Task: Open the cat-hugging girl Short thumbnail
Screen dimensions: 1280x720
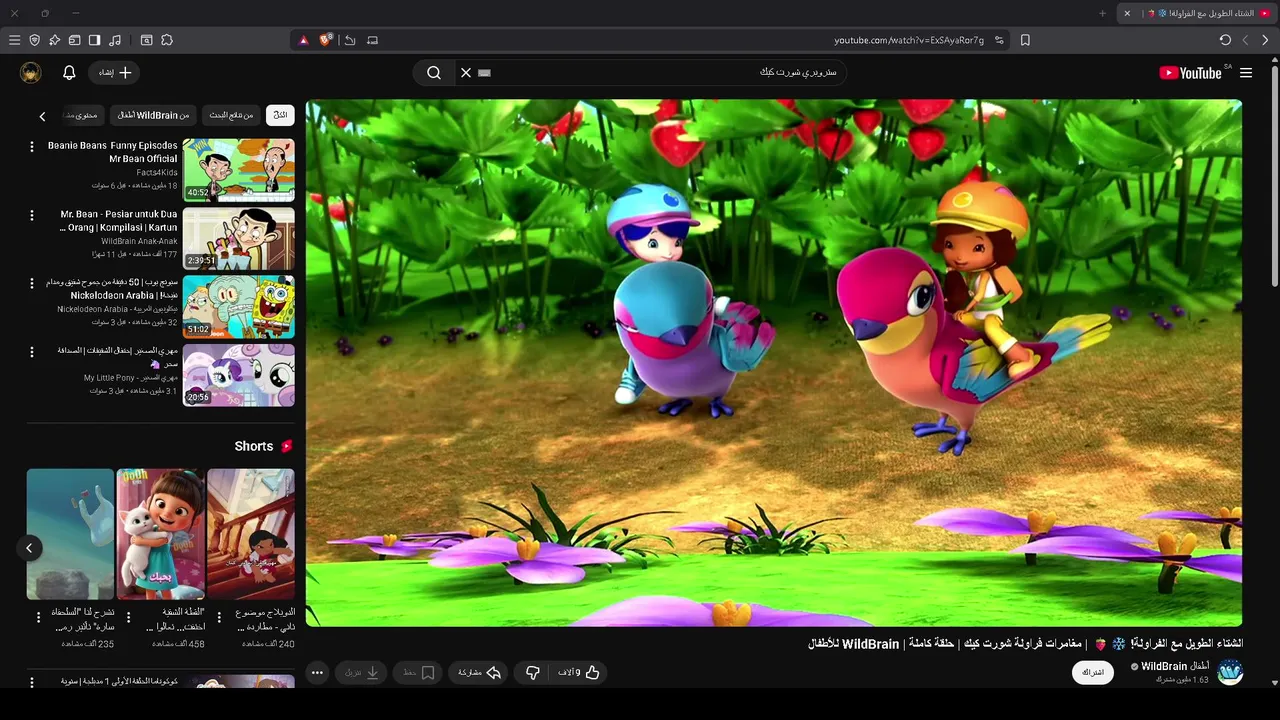Action: (x=160, y=534)
